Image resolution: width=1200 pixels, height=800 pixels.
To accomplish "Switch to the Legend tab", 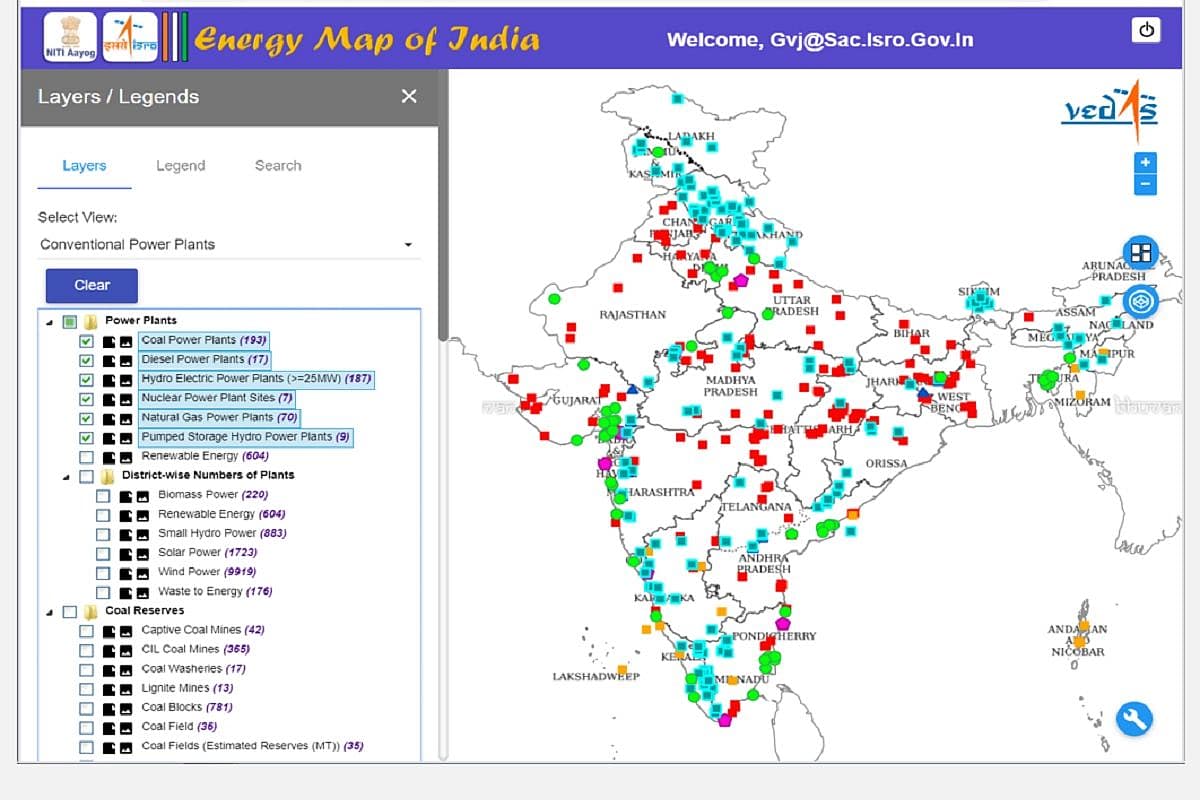I will click(x=180, y=165).
